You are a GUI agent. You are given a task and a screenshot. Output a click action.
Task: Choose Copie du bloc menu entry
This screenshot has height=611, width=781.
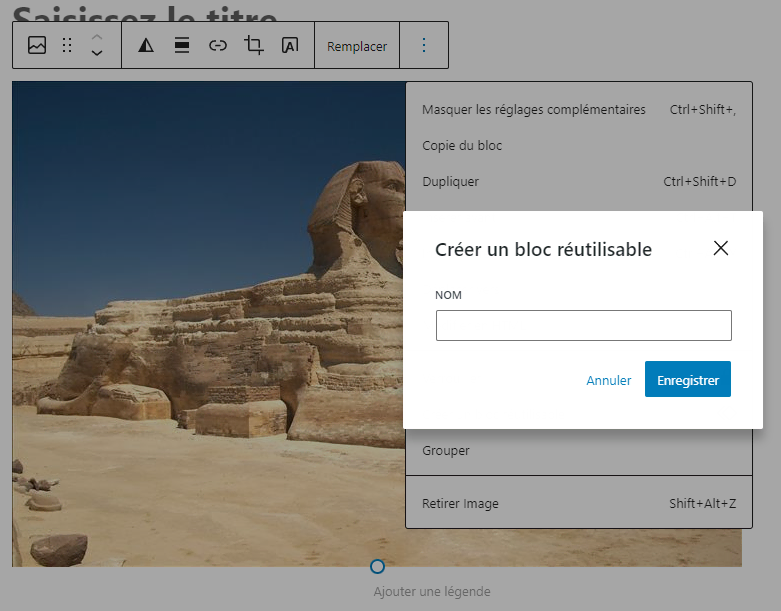(x=462, y=146)
